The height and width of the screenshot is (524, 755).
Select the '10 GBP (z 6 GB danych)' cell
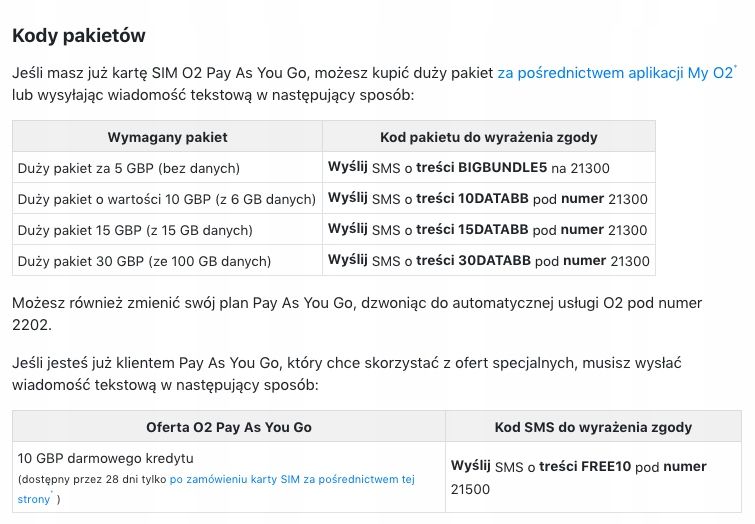(167, 199)
